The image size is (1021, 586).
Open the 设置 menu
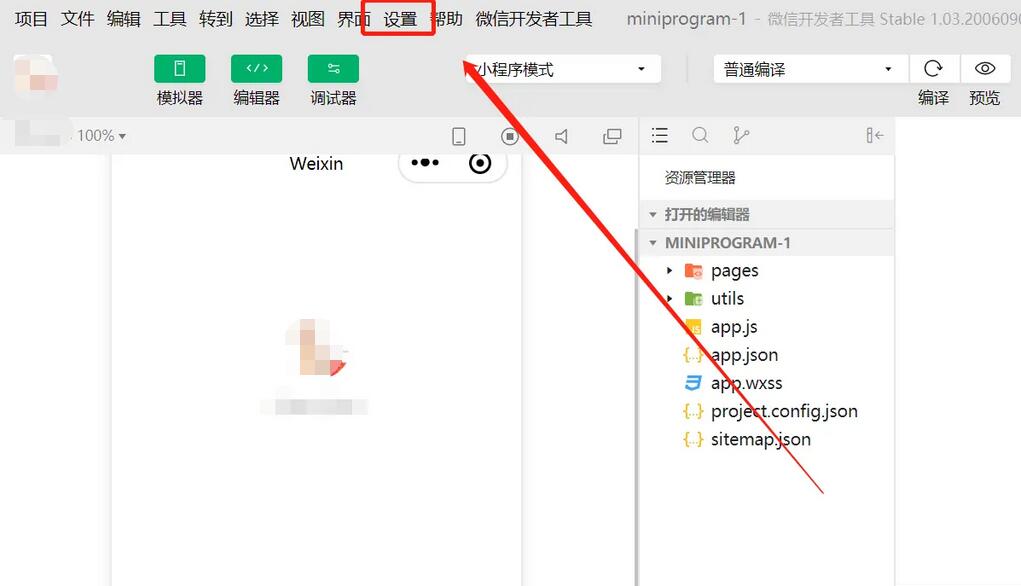pyautogui.click(x=400, y=19)
